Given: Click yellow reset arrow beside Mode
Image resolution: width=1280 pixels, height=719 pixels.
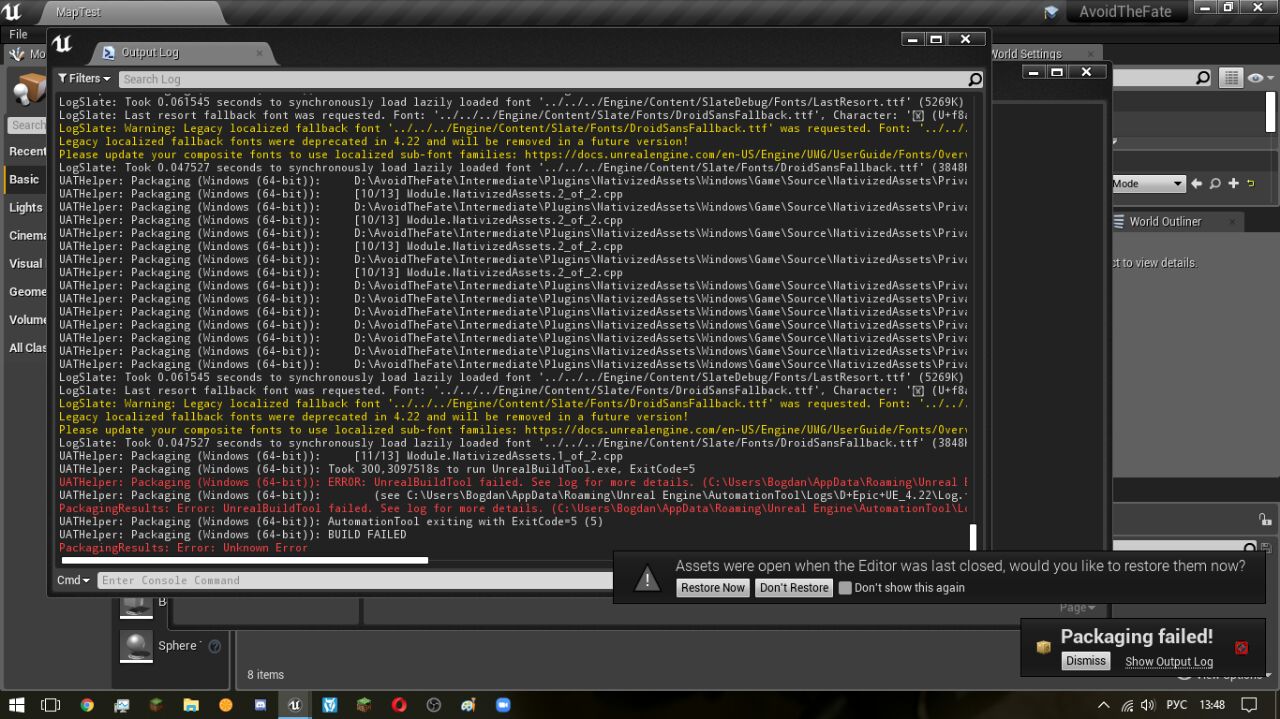Looking at the screenshot, I should pyautogui.click(x=1250, y=184).
